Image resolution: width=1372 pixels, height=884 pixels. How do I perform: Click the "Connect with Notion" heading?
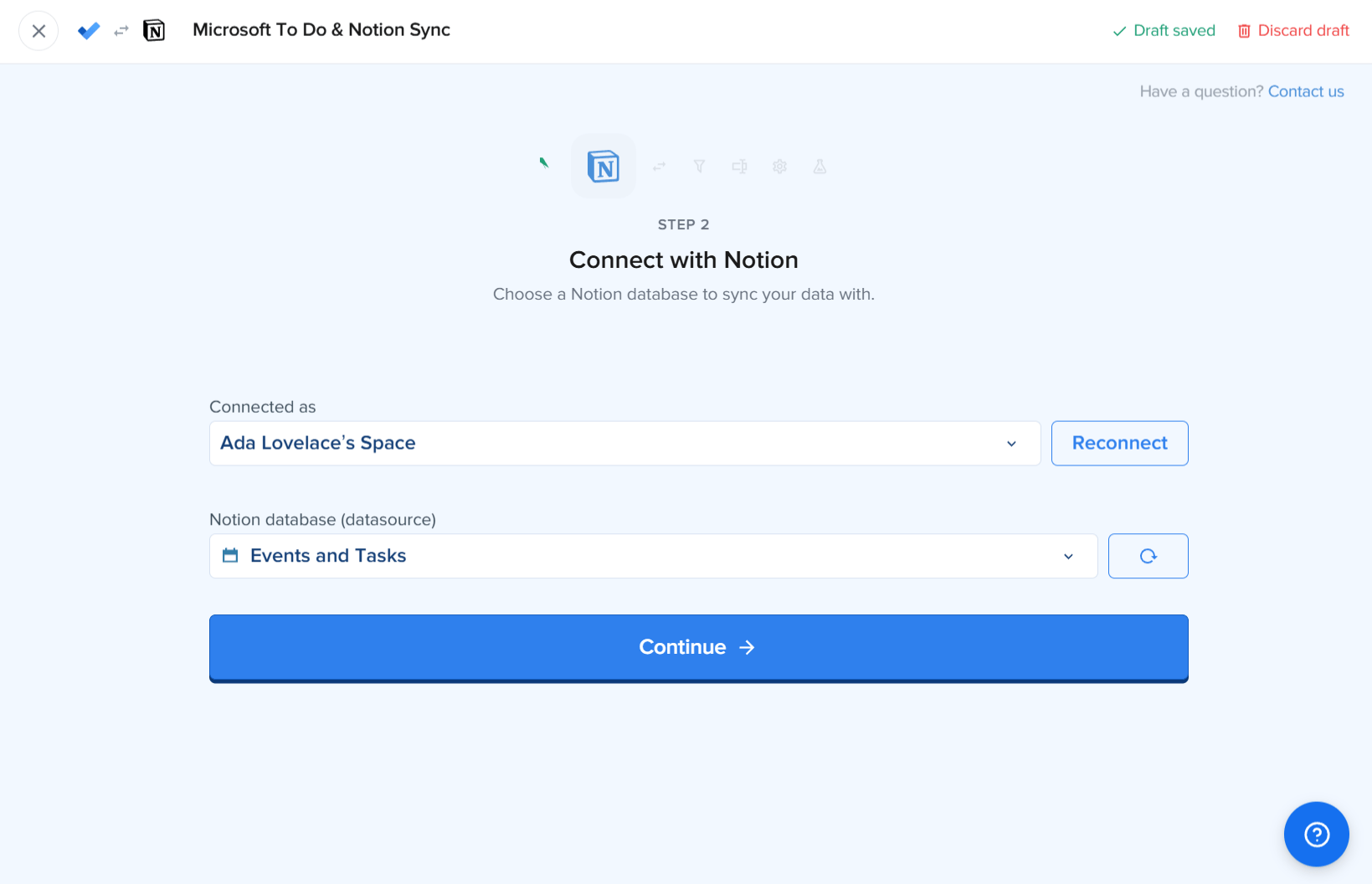tap(684, 260)
